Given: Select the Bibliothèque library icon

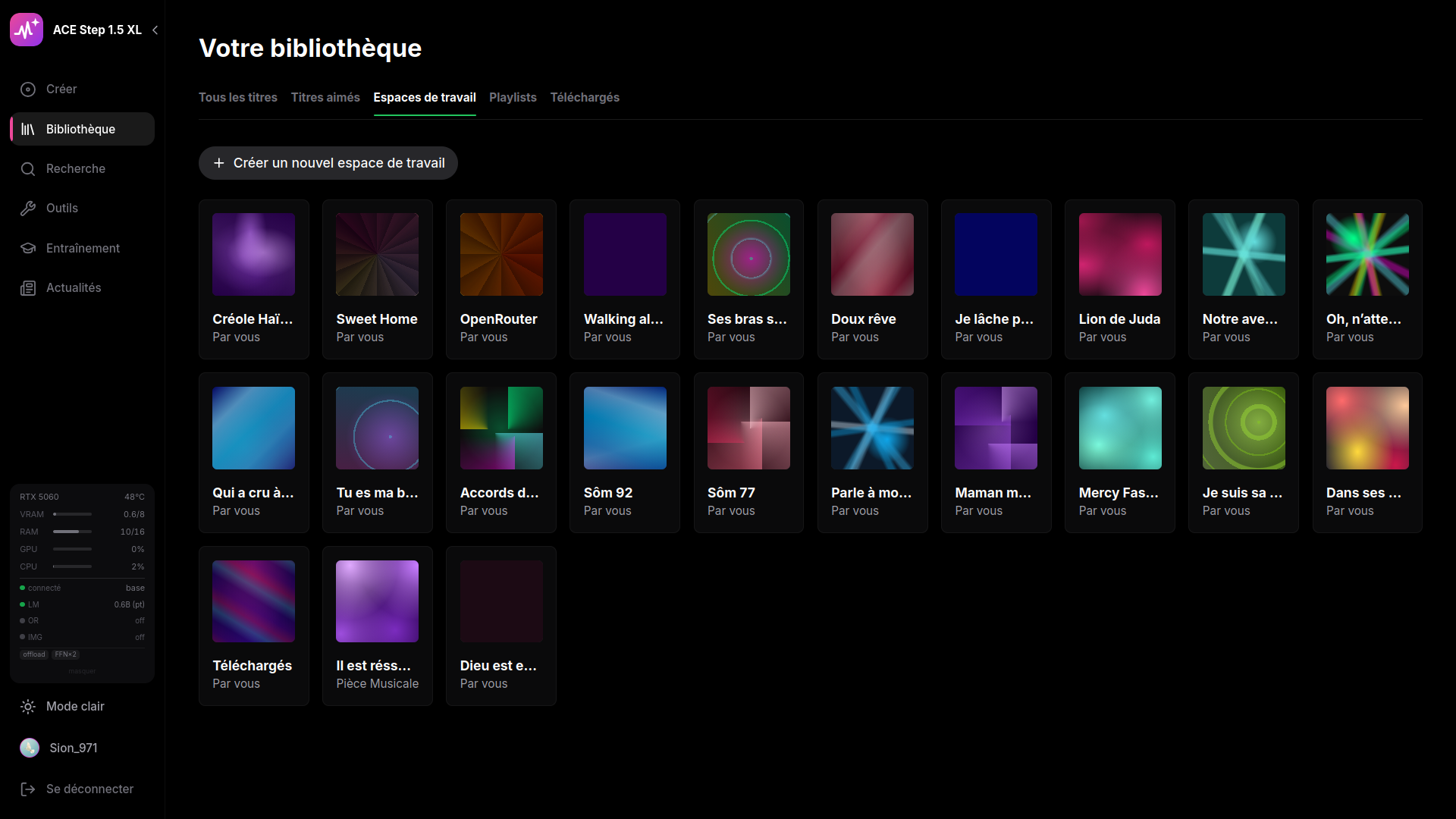Looking at the screenshot, I should pyautogui.click(x=28, y=129).
